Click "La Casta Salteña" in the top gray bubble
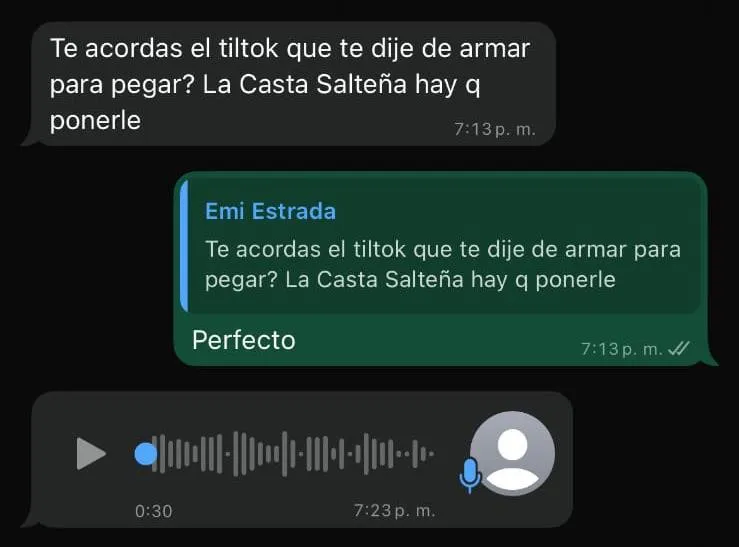This screenshot has height=547, width=739. pos(305,84)
